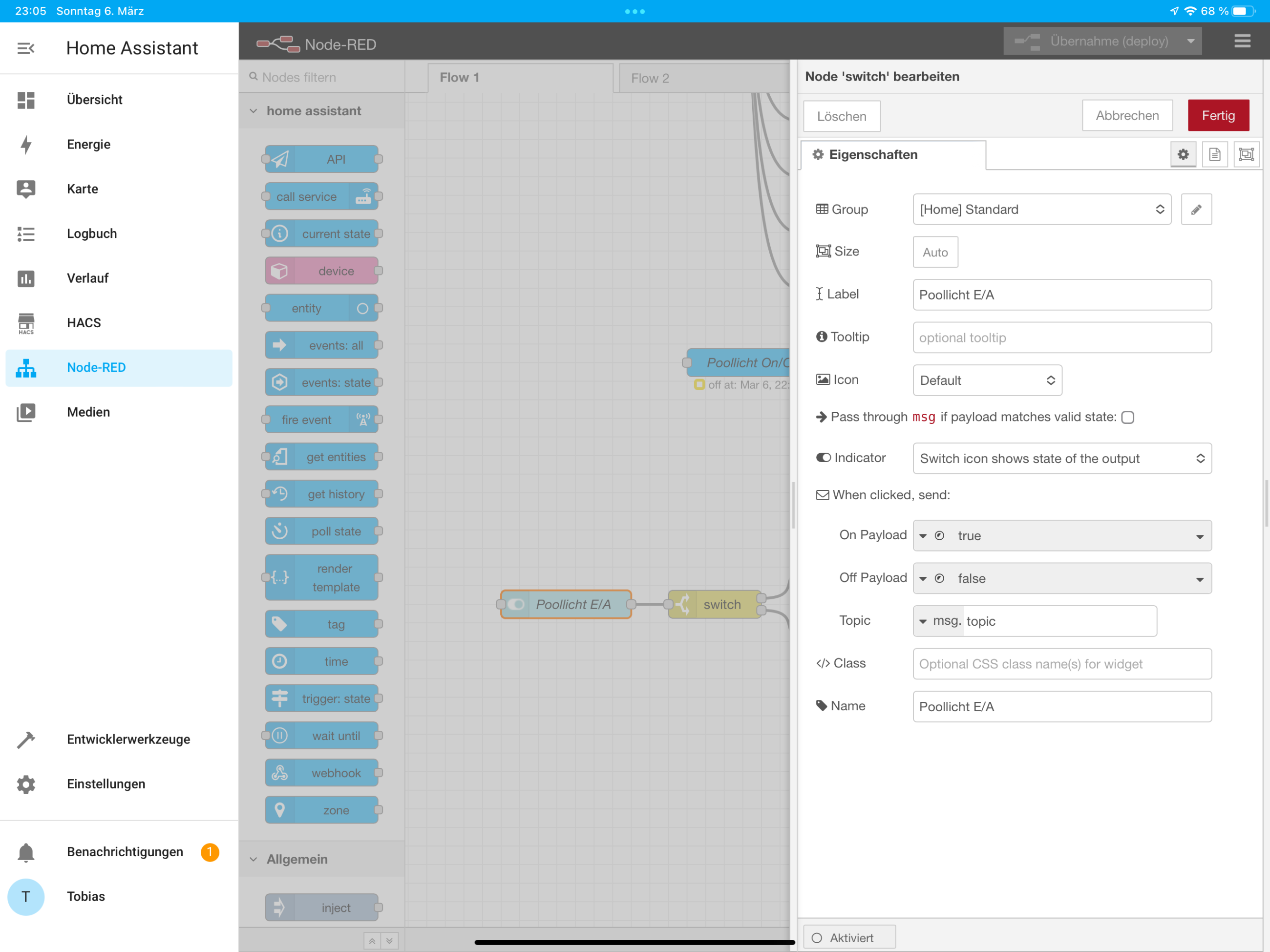
Task: Click the Size Auto button
Action: (935, 252)
